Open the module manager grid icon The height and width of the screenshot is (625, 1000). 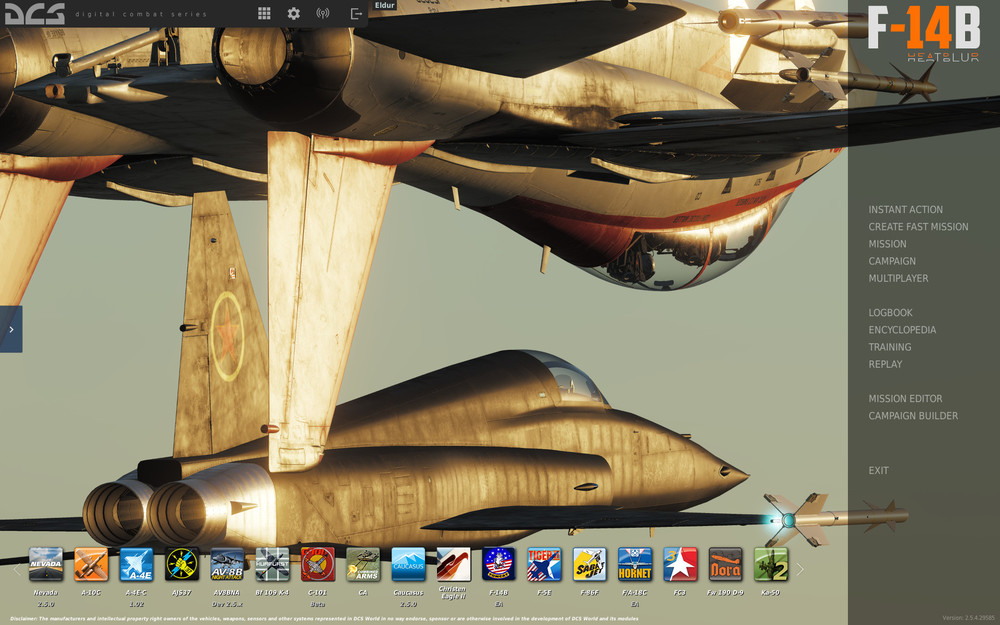(264, 13)
